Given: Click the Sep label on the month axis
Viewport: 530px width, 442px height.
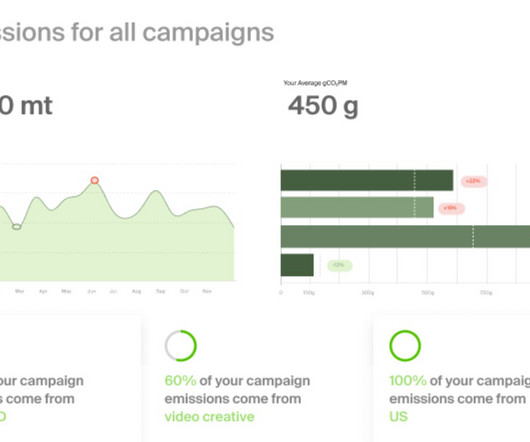Looking at the screenshot, I should tap(161, 291).
